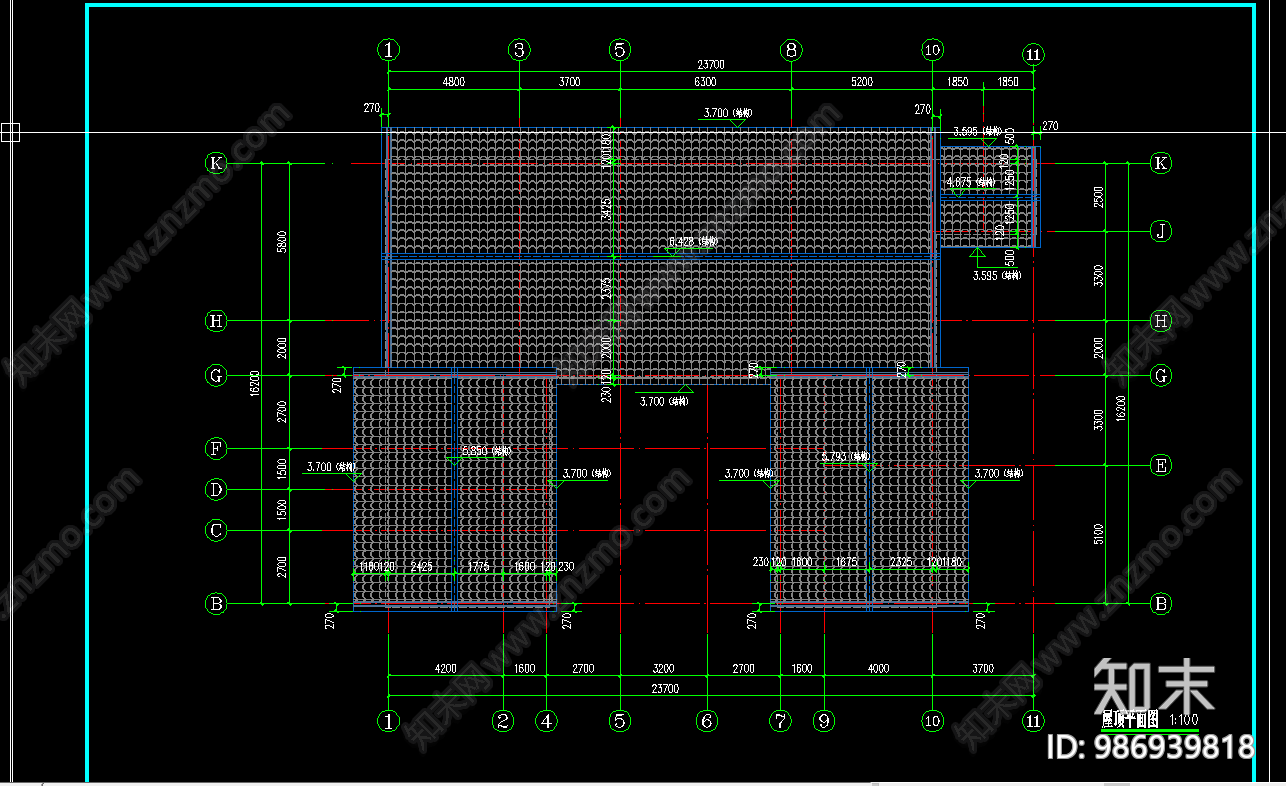This screenshot has width=1286, height=786.
Task: Pick the 5800 vertical dimension
Action: pos(282,241)
